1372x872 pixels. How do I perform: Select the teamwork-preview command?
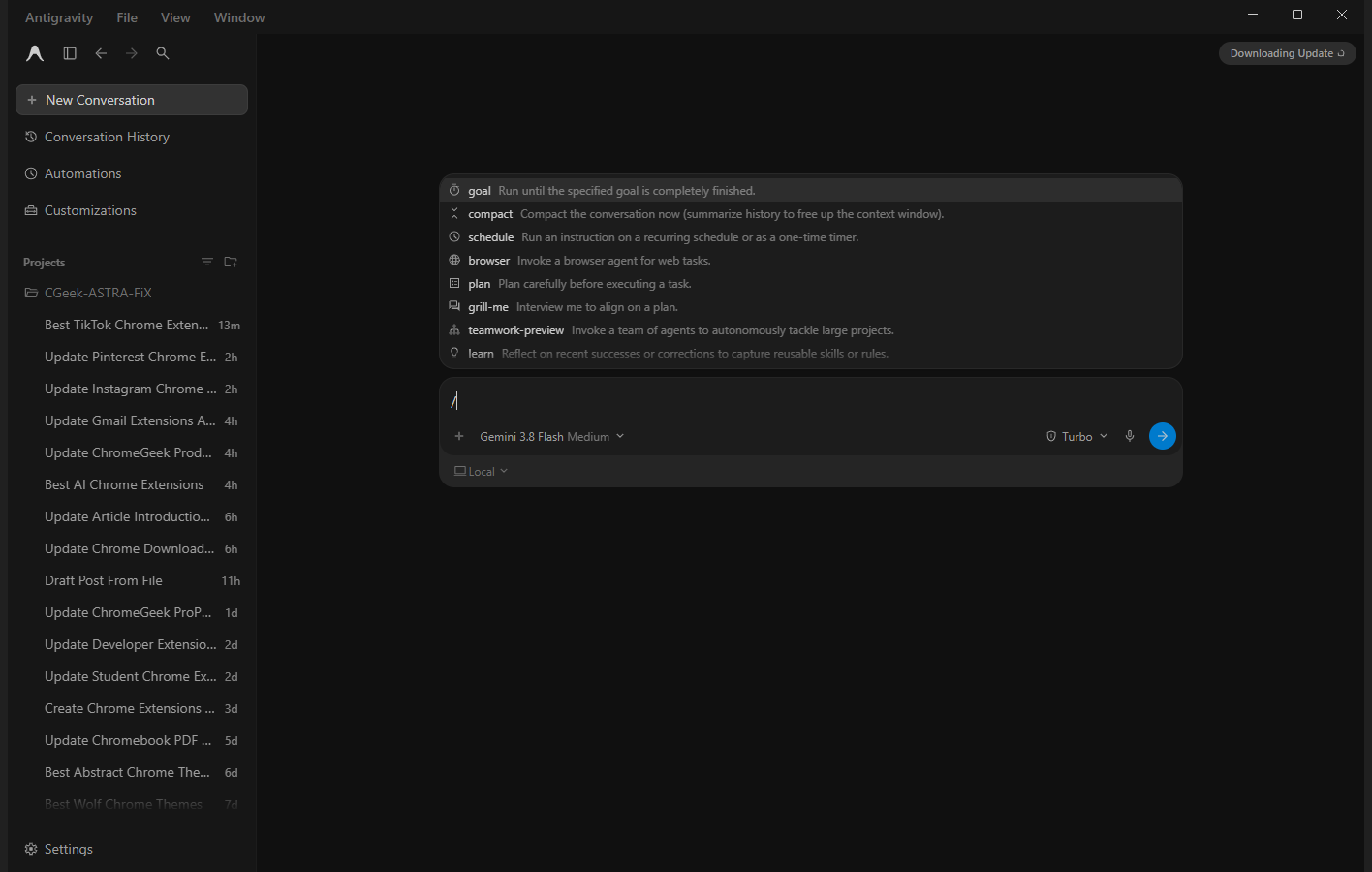click(811, 330)
